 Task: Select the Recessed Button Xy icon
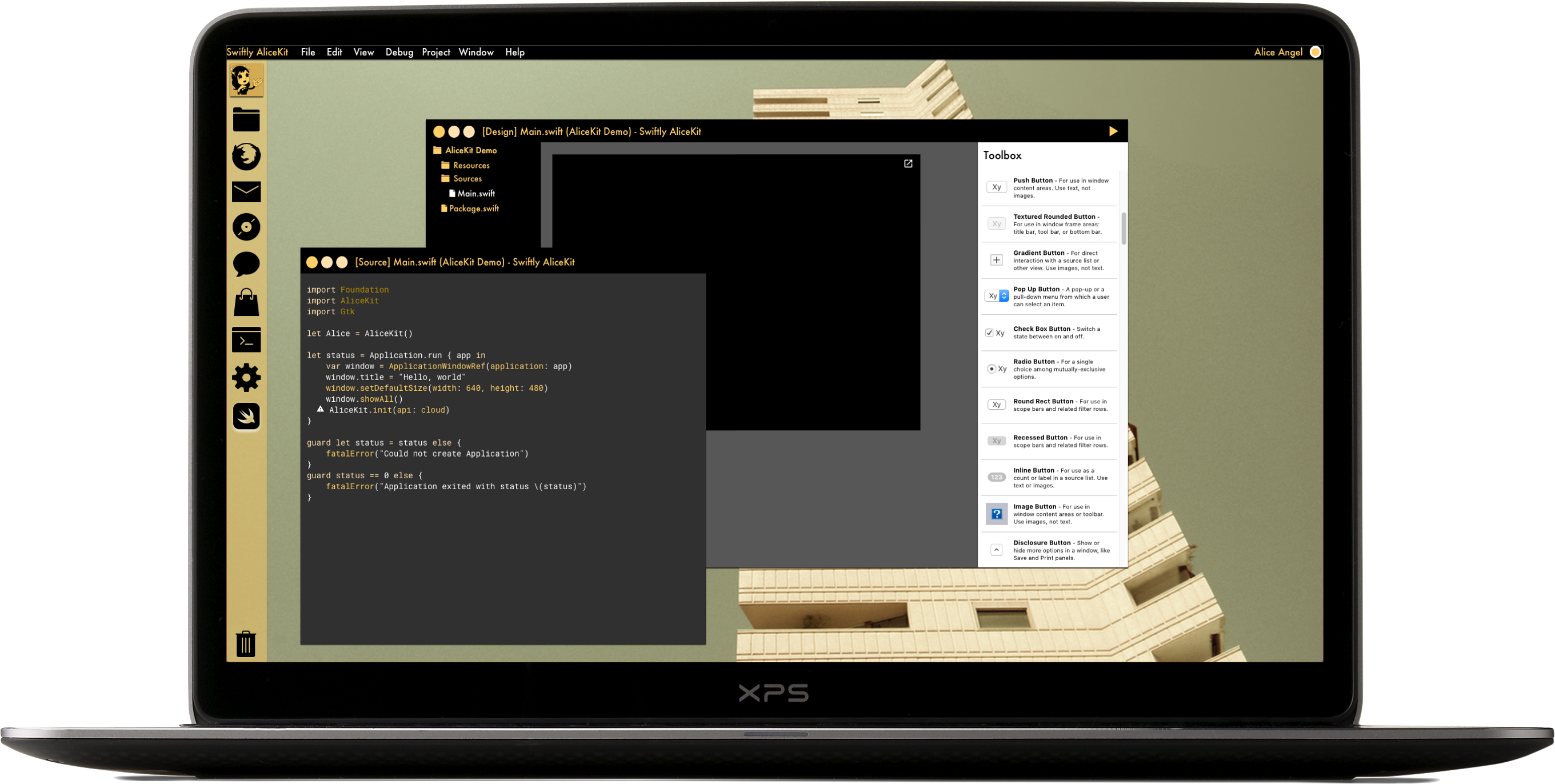(x=997, y=441)
